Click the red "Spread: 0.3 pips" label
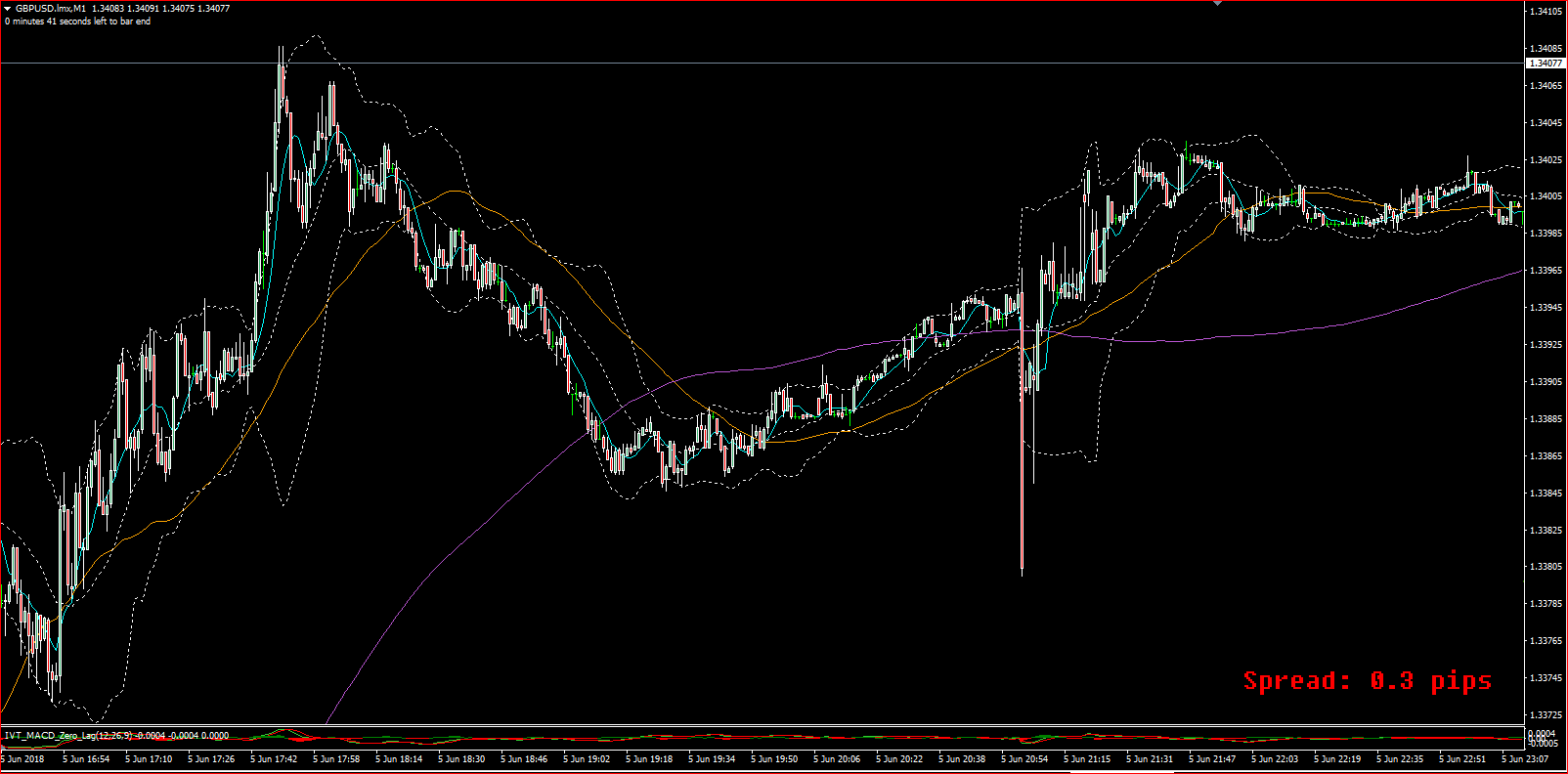1568x774 pixels. coord(1368,681)
